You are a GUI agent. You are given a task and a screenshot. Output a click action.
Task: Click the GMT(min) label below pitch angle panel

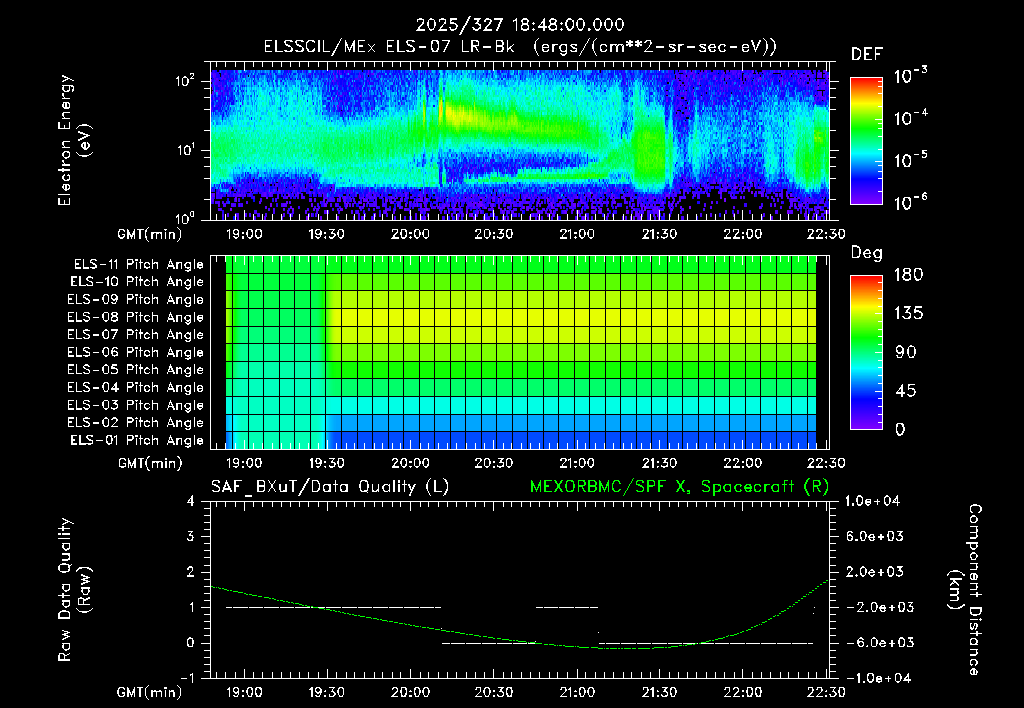(x=150, y=463)
